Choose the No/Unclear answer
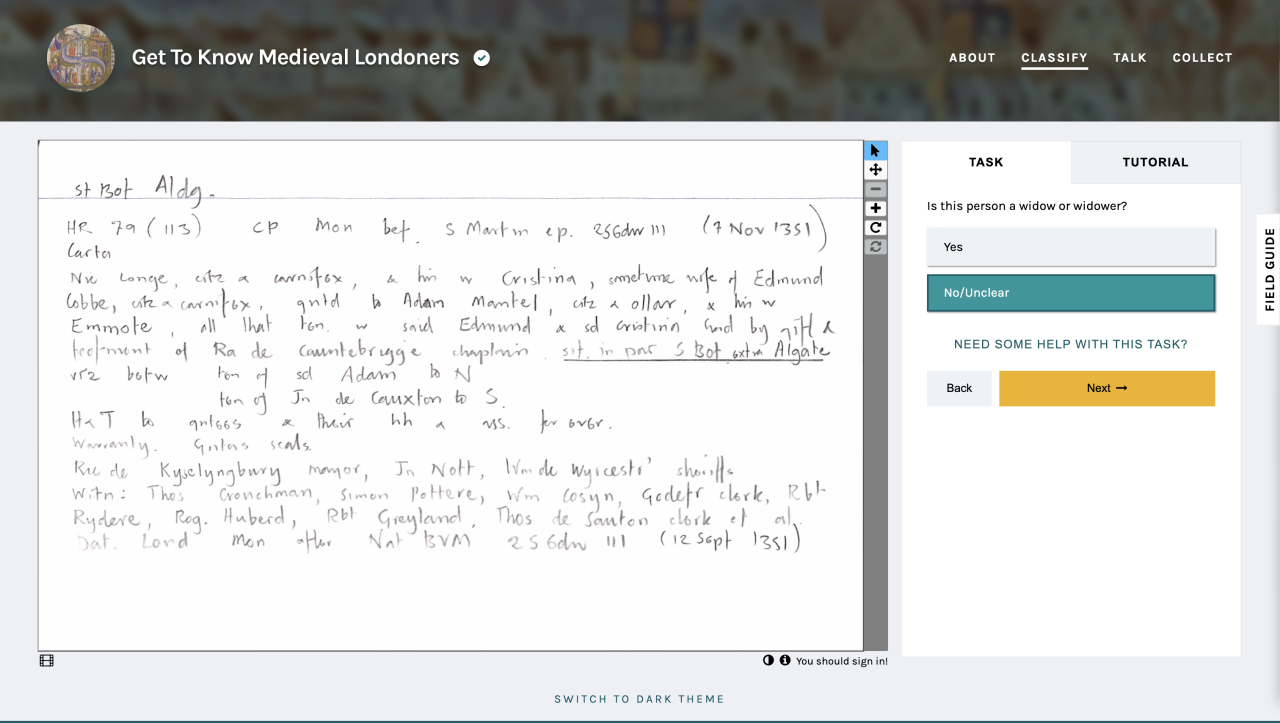This screenshot has width=1280, height=723. 1071,293
